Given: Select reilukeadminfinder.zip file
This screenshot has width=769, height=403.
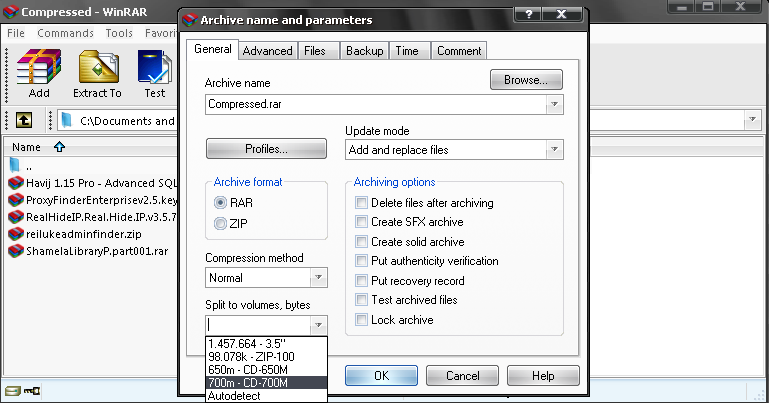Looking at the screenshot, I should point(75,234).
